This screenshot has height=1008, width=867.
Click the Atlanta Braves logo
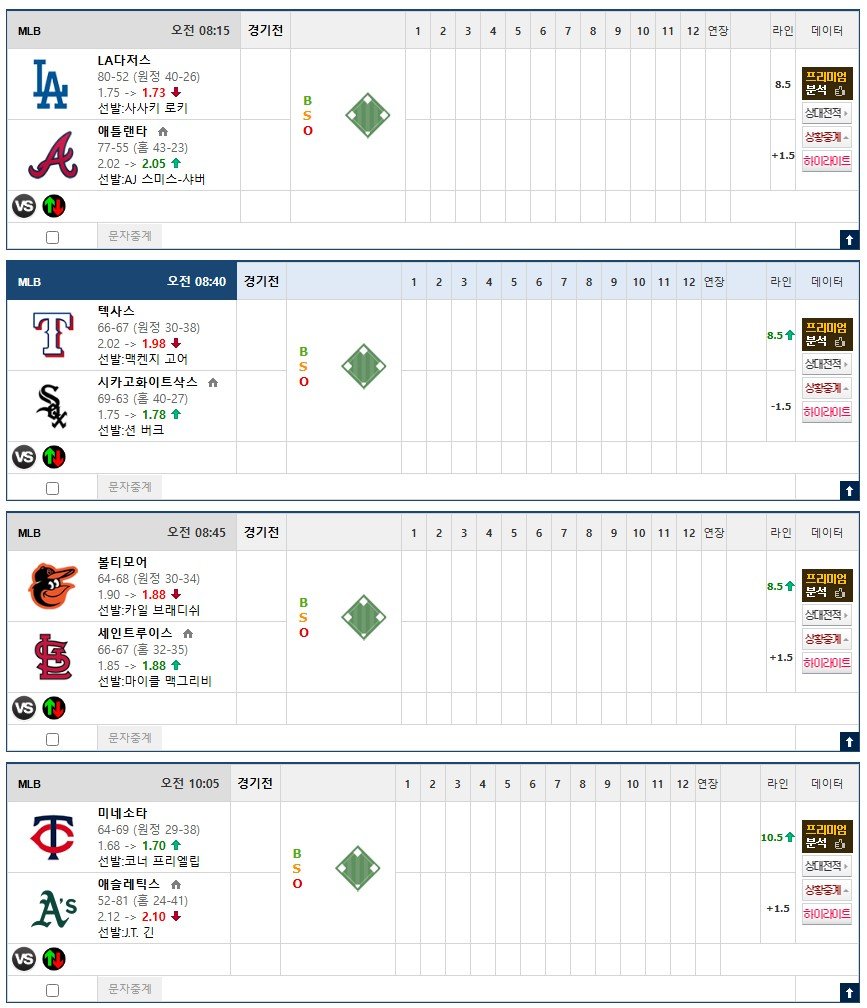coord(53,155)
